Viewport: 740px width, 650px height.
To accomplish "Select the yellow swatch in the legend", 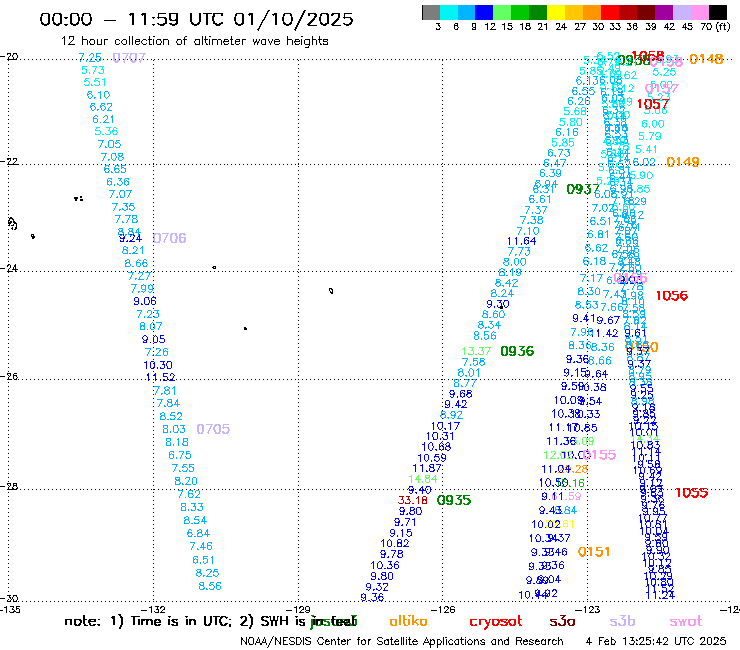I will tap(556, 12).
